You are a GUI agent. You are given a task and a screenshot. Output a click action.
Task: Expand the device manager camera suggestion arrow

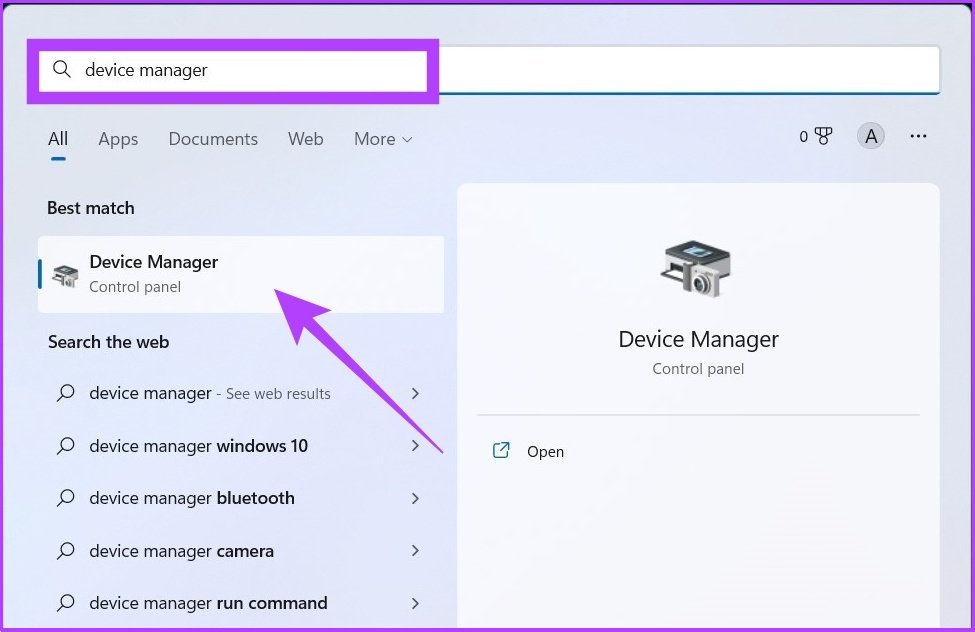(x=416, y=551)
